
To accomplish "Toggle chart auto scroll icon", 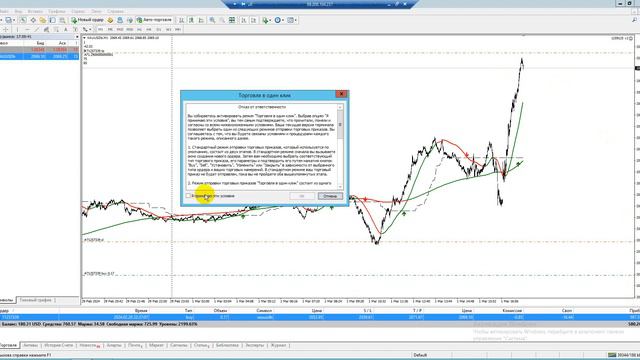I will [244, 20].
